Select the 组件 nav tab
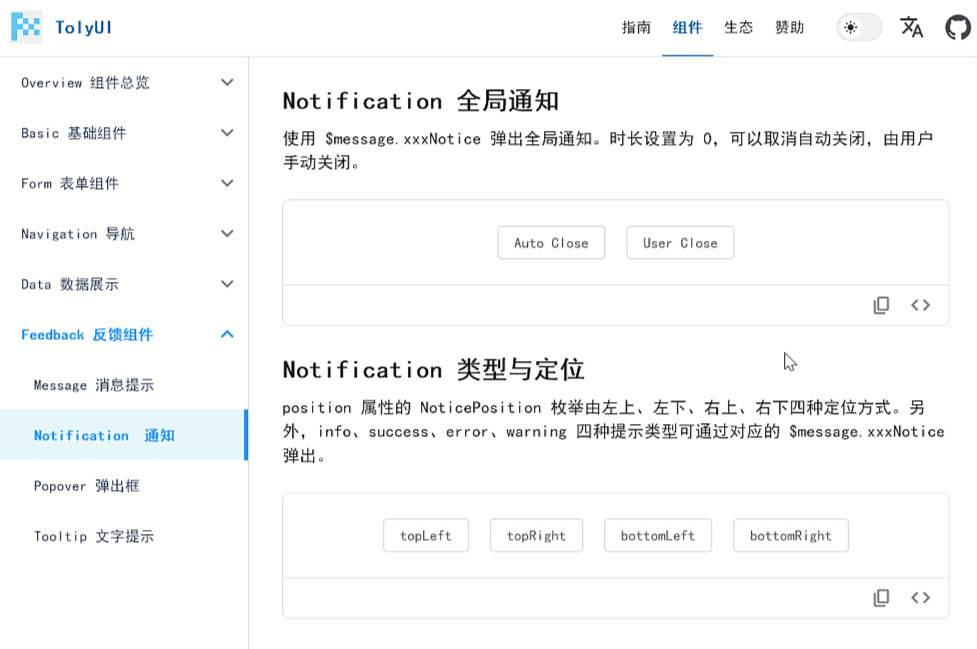 687,27
